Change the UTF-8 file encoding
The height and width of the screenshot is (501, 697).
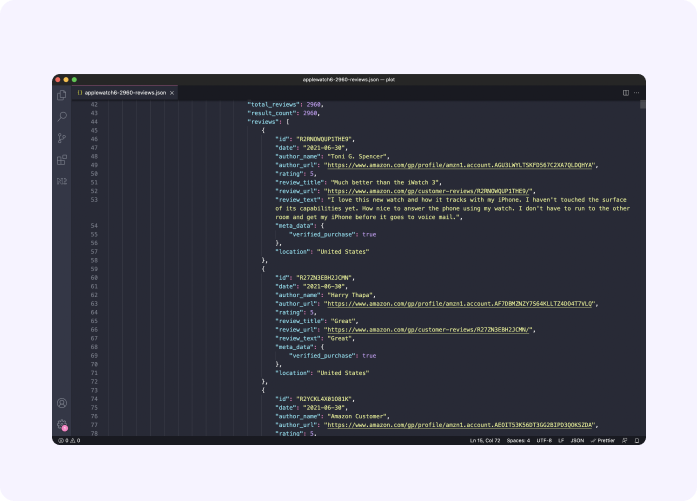click(544, 440)
